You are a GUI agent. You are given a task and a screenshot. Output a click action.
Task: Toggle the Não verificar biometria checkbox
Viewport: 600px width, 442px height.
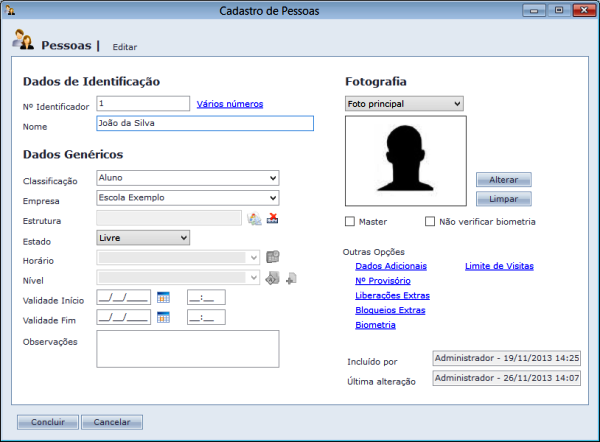coord(430,221)
